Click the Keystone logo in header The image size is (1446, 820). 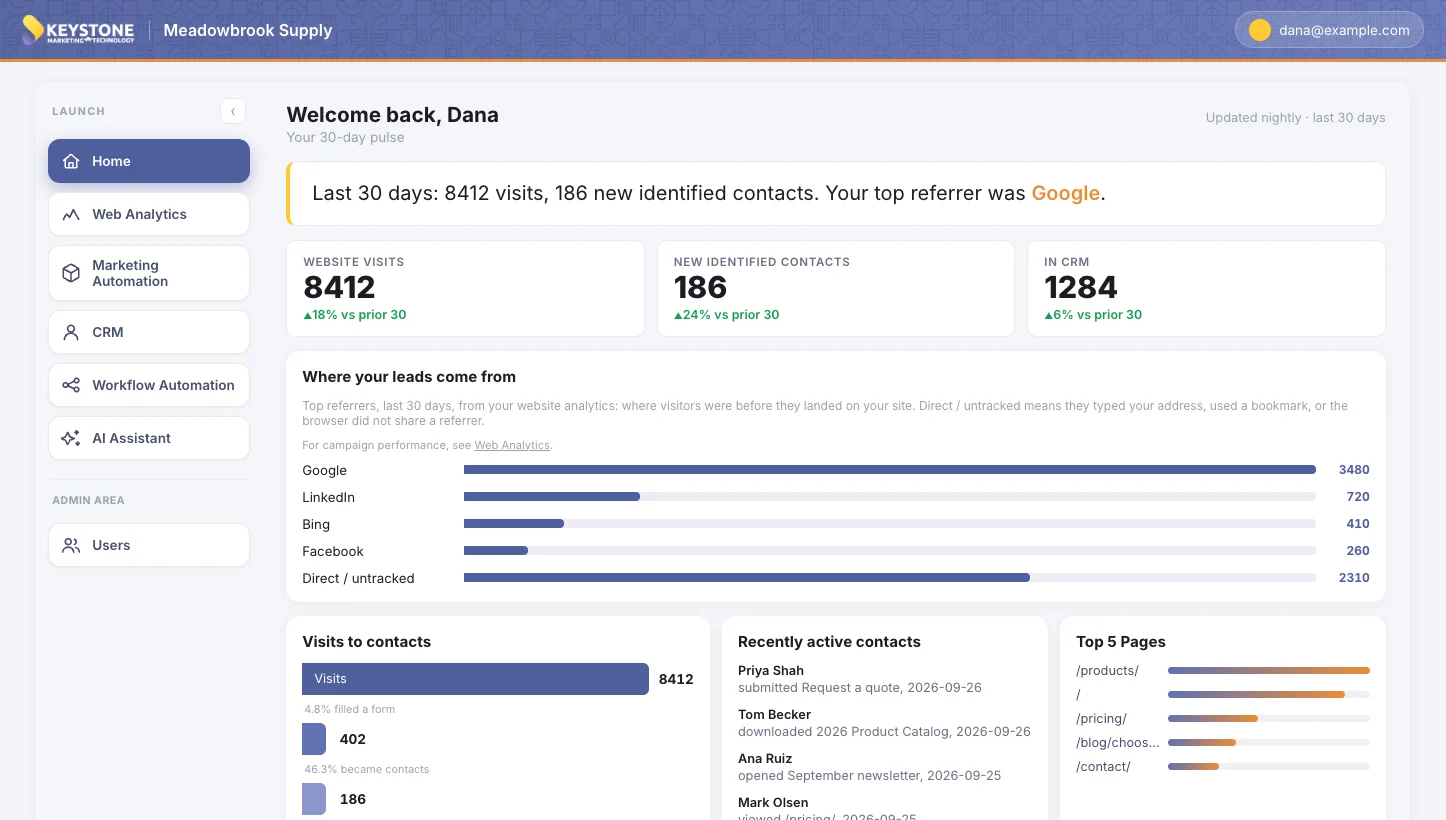(x=78, y=30)
